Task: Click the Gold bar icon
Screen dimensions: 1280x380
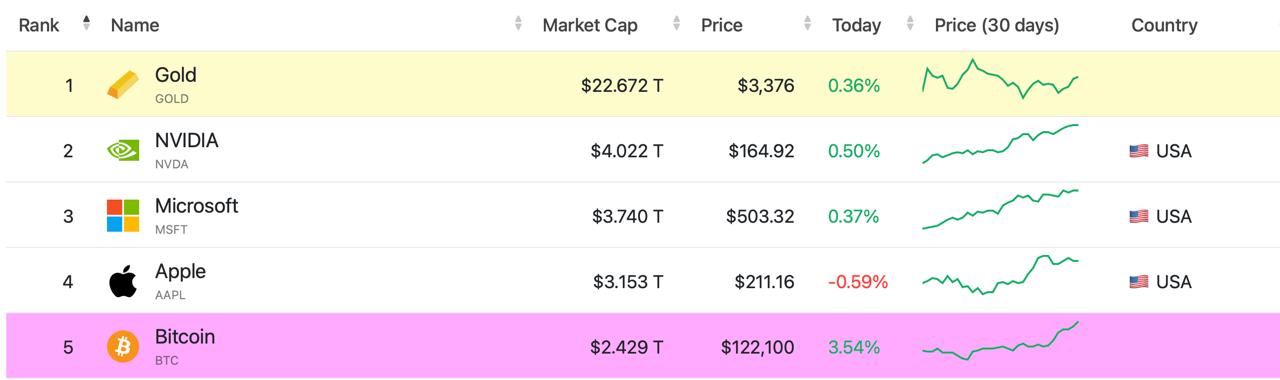Action: pos(123,85)
